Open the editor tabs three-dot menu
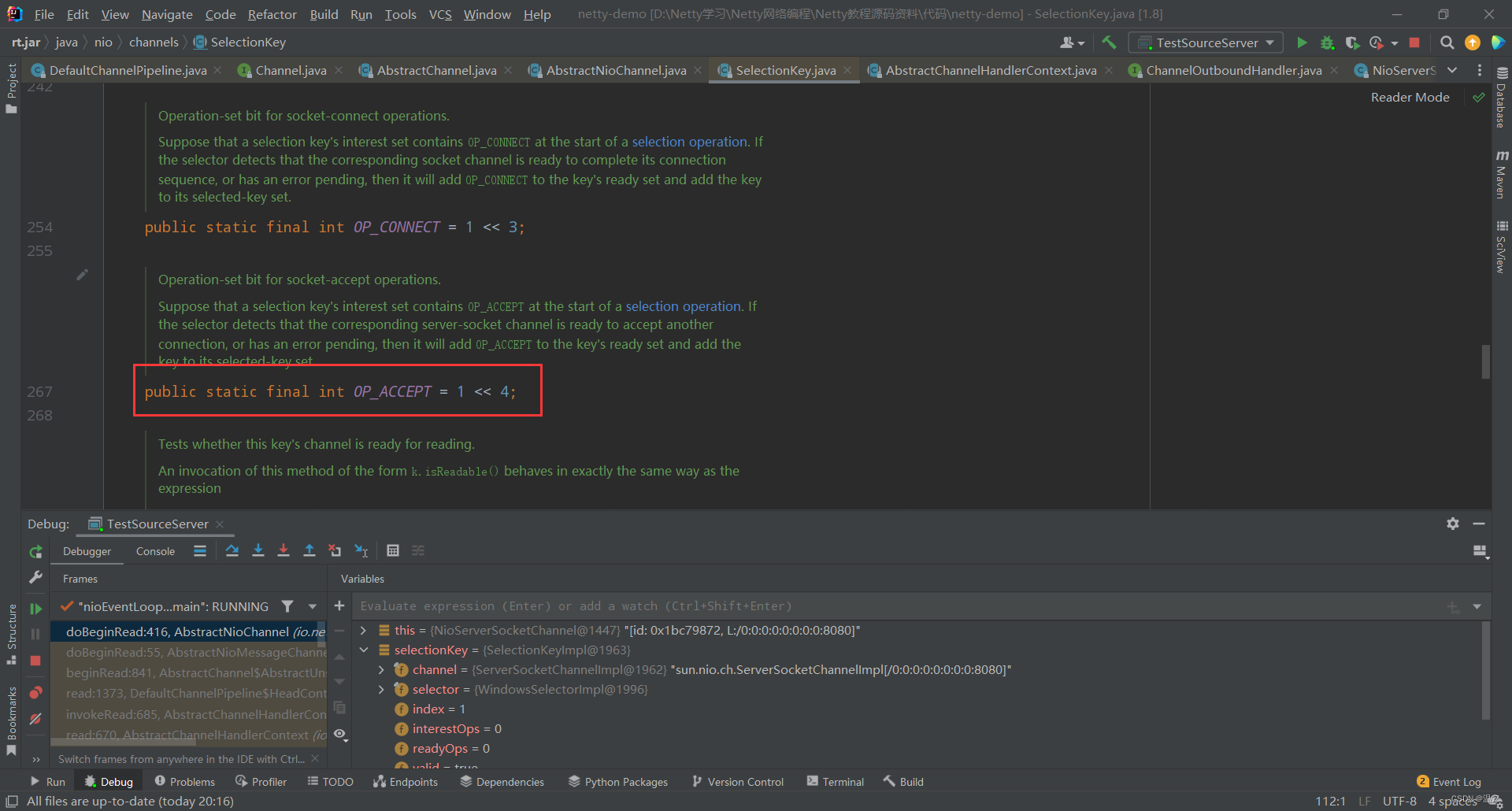 [1480, 70]
